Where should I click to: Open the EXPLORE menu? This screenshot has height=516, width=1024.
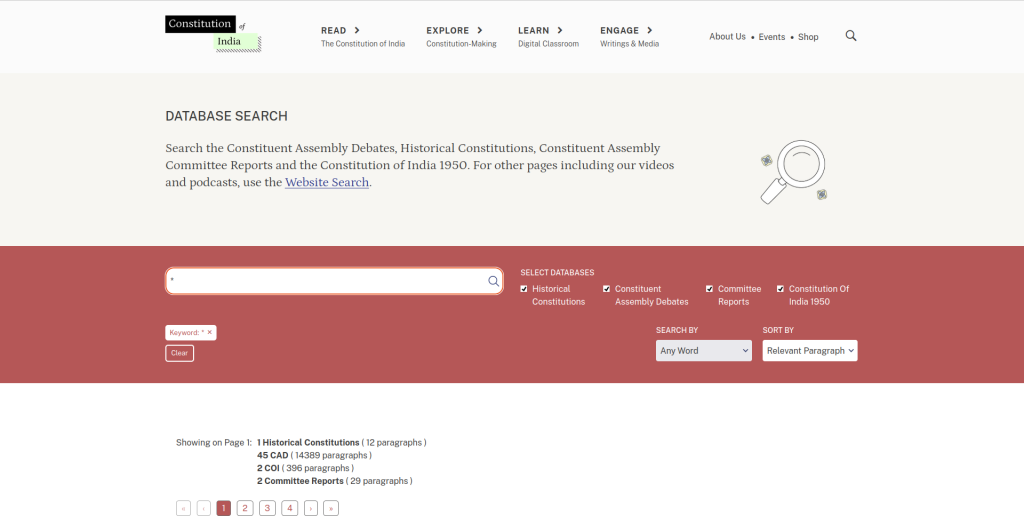pos(447,31)
